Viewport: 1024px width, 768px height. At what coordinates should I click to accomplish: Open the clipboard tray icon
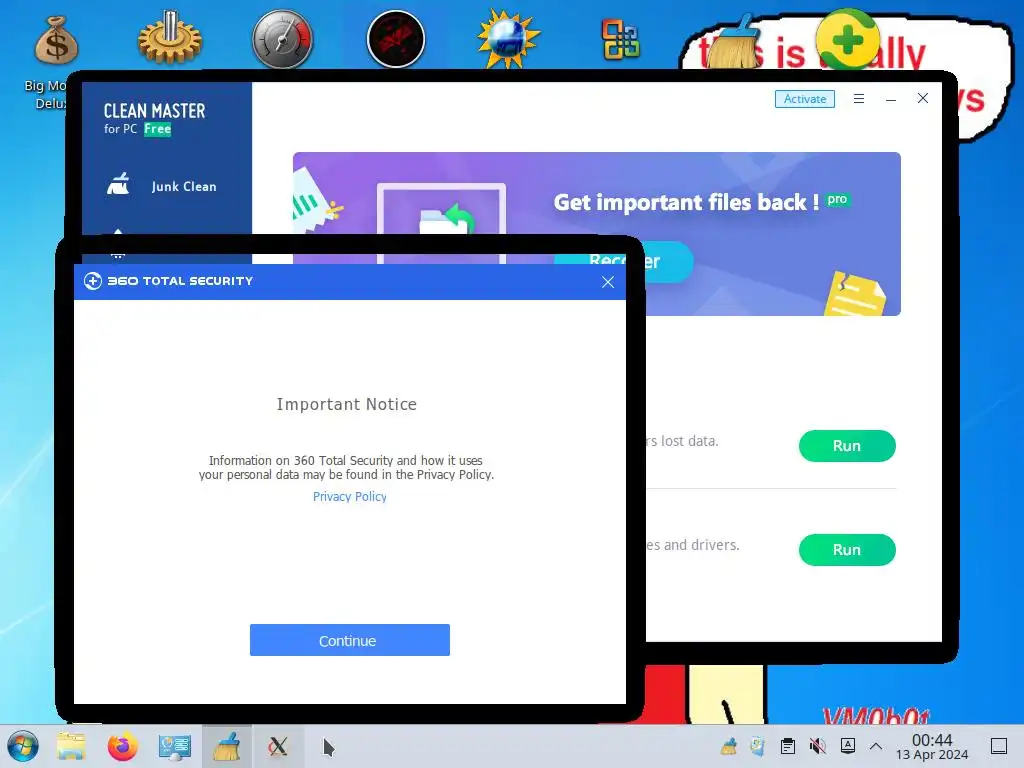click(788, 746)
